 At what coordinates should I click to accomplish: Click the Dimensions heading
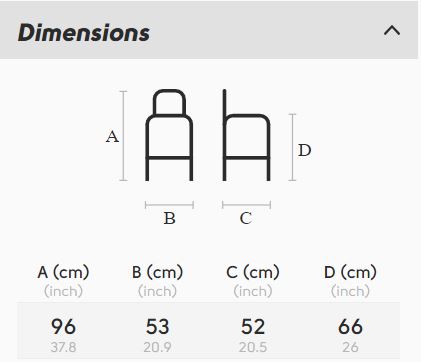(84, 33)
